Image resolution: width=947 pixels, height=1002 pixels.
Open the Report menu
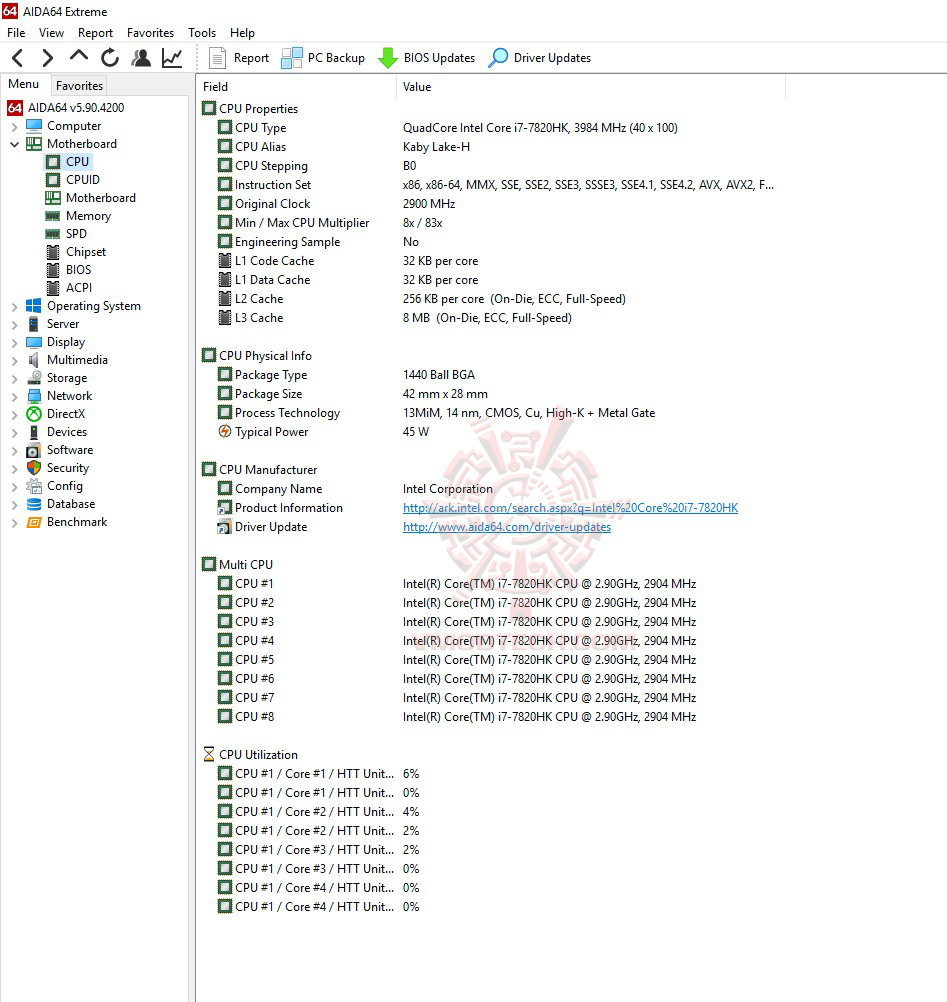point(95,33)
